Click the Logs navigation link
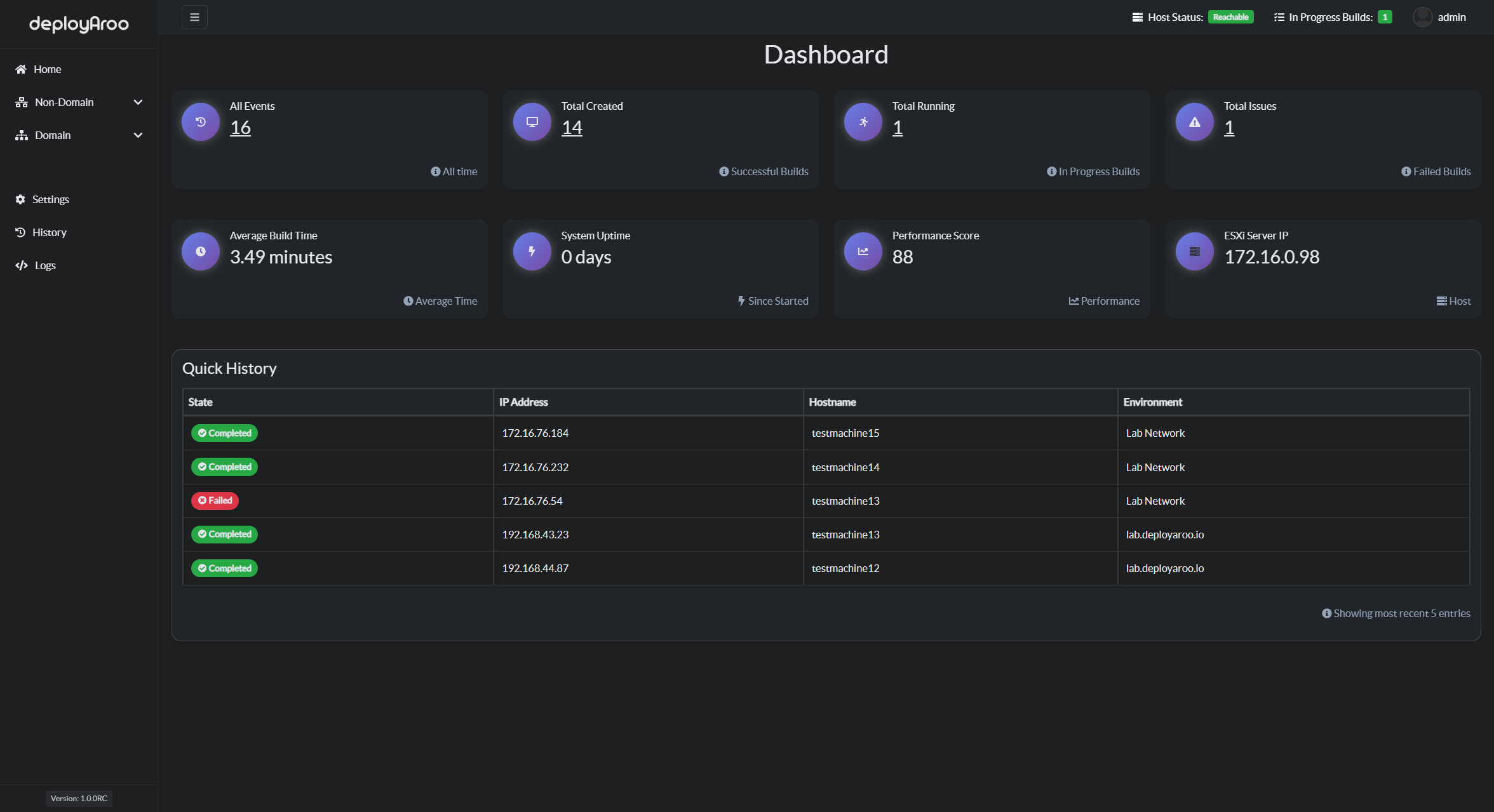1494x812 pixels. point(45,264)
